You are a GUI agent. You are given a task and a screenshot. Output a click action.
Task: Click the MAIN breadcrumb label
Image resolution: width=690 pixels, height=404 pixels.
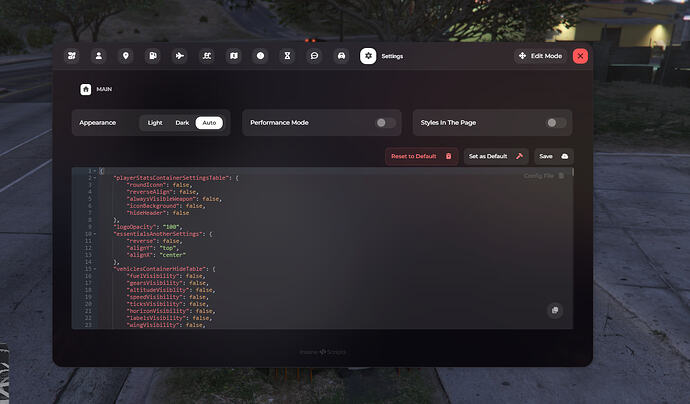(104, 89)
